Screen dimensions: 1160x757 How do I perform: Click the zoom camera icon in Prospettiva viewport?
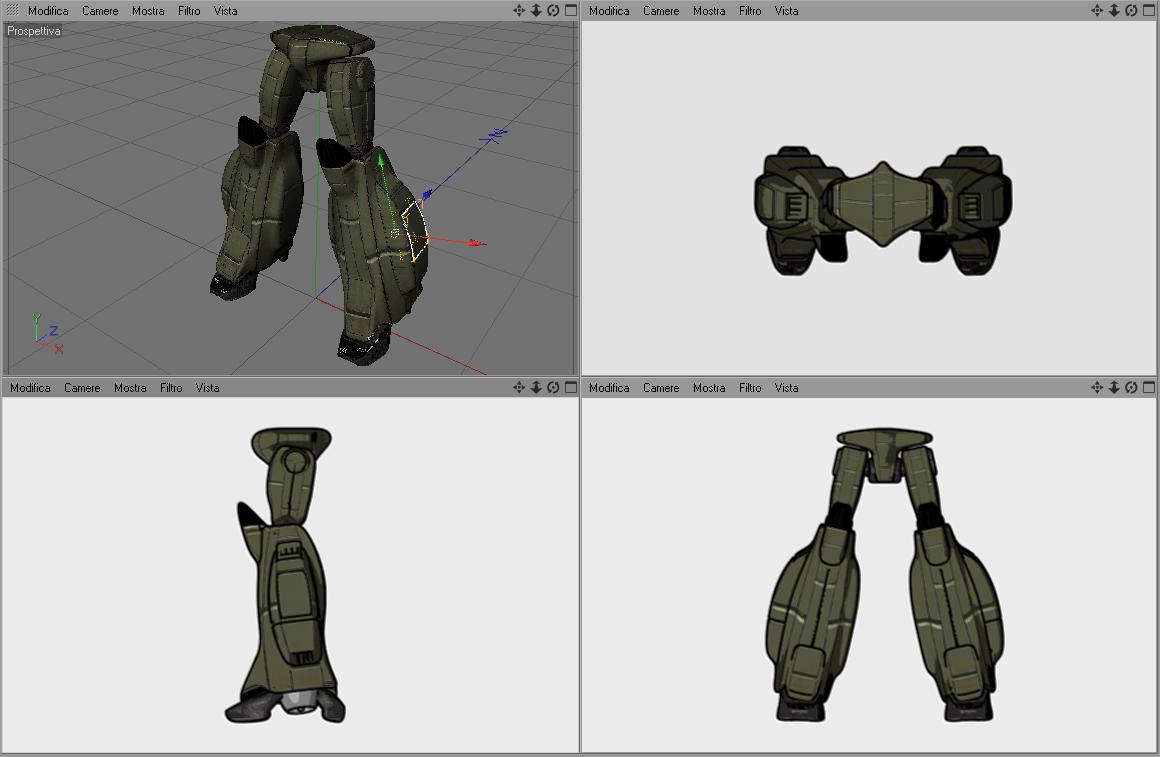tap(536, 10)
